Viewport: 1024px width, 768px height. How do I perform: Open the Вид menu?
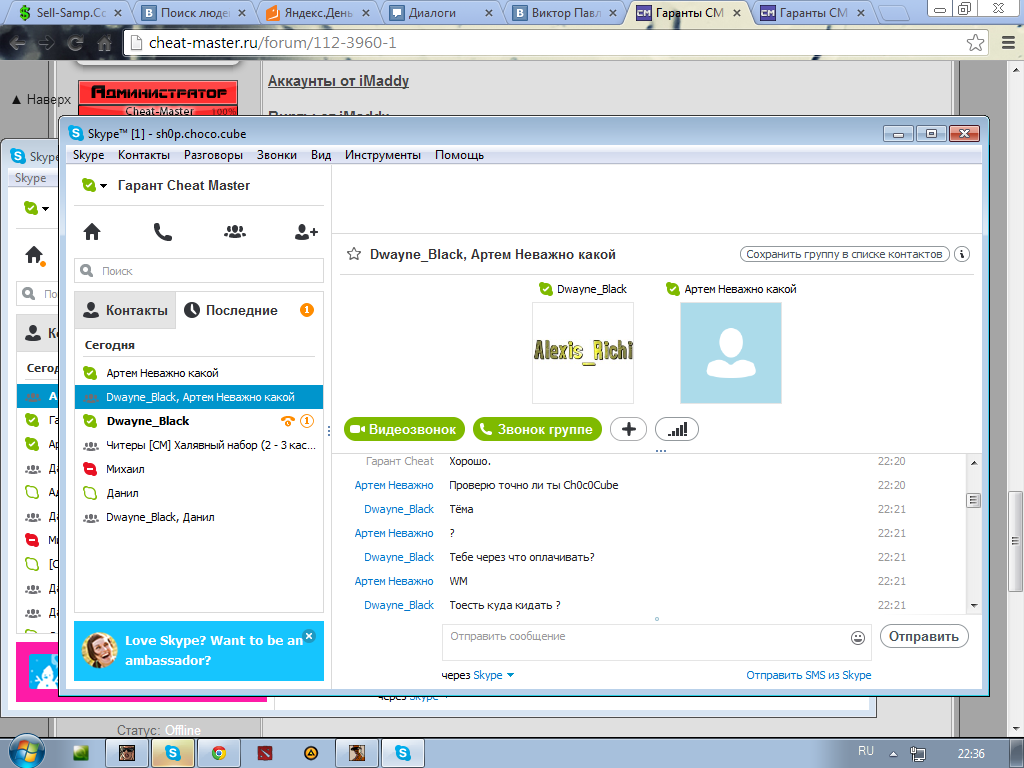[321, 155]
